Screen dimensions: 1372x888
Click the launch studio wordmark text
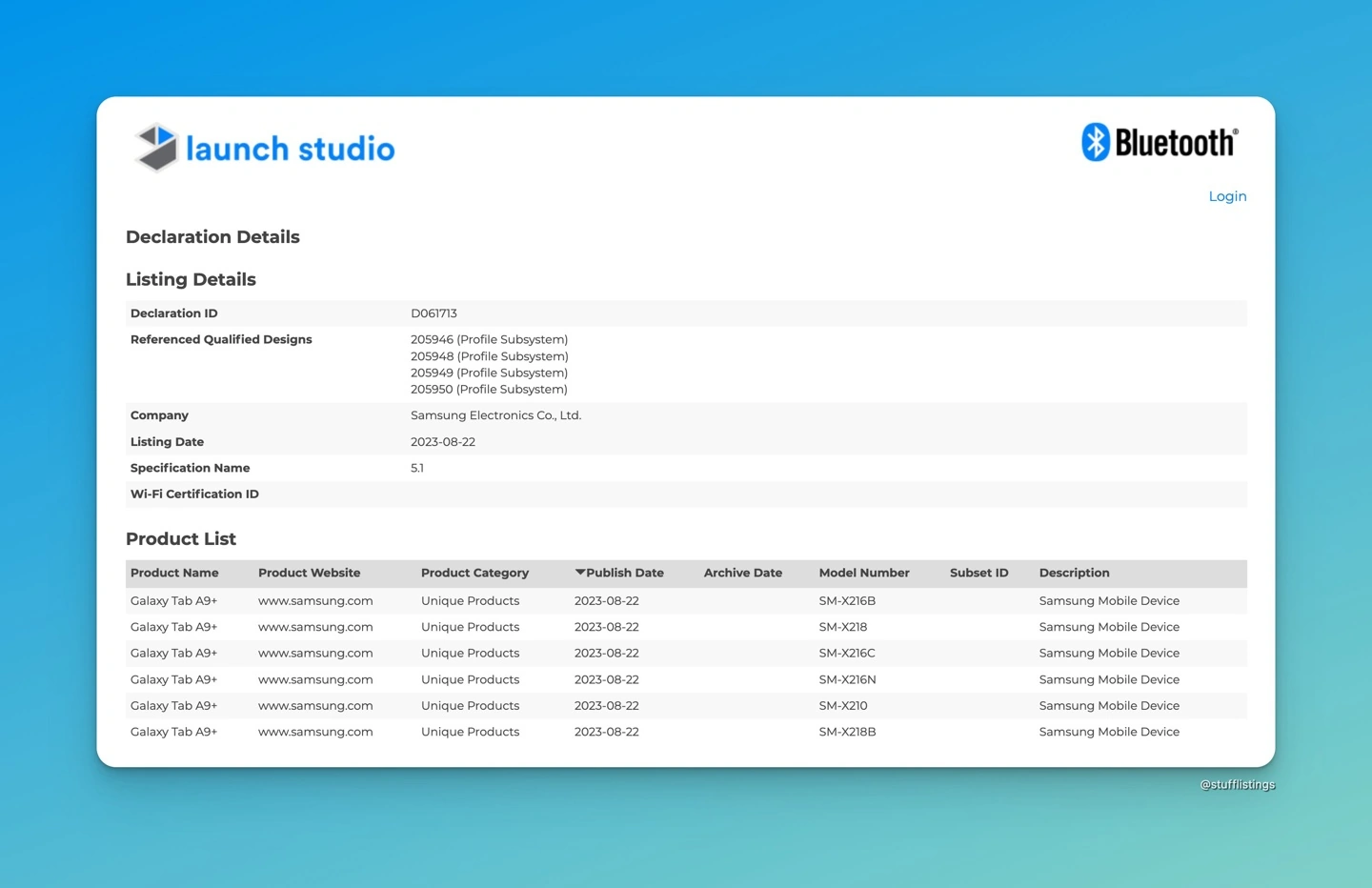(x=290, y=149)
